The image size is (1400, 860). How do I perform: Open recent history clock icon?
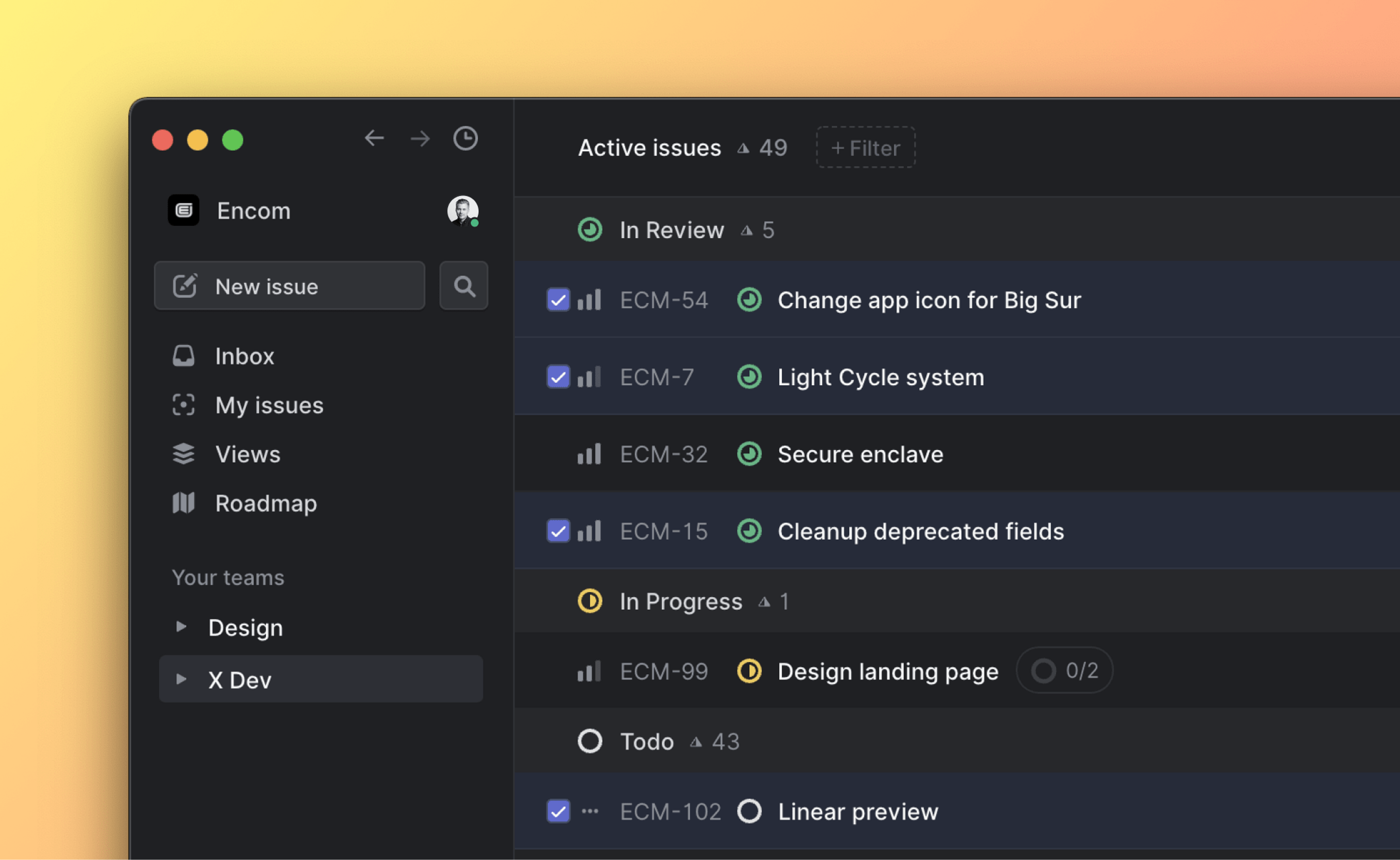pyautogui.click(x=465, y=138)
